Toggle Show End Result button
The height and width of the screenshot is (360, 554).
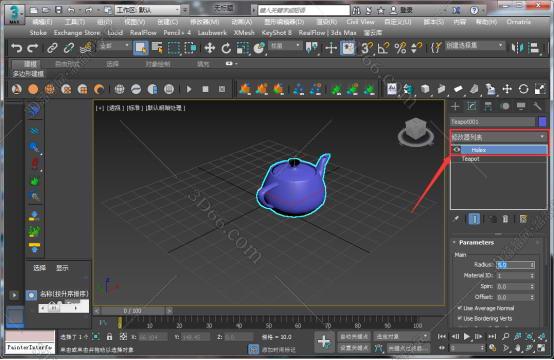coord(474,219)
